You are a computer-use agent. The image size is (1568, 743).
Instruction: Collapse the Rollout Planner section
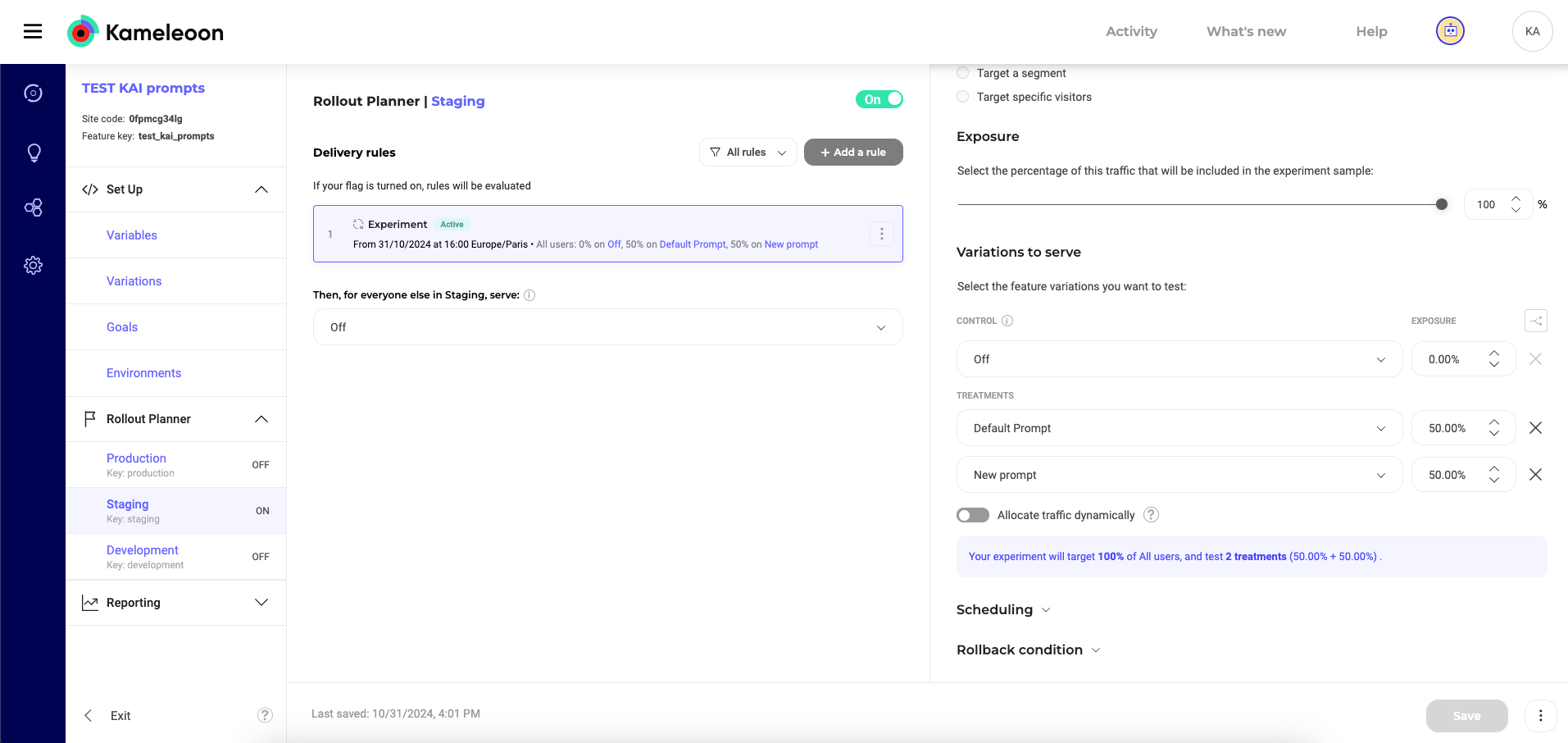(261, 419)
